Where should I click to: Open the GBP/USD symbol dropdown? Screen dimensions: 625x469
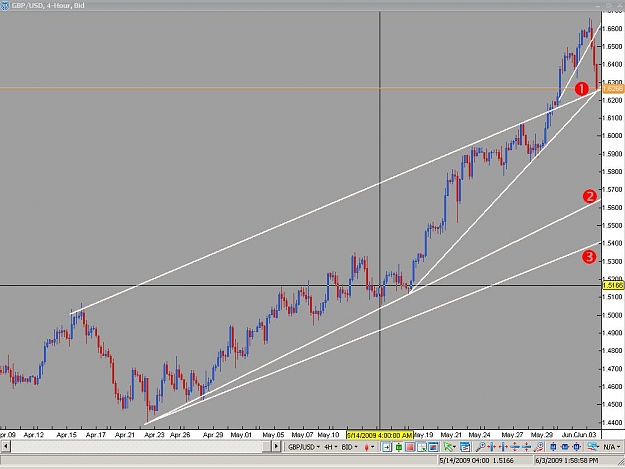tap(304, 447)
